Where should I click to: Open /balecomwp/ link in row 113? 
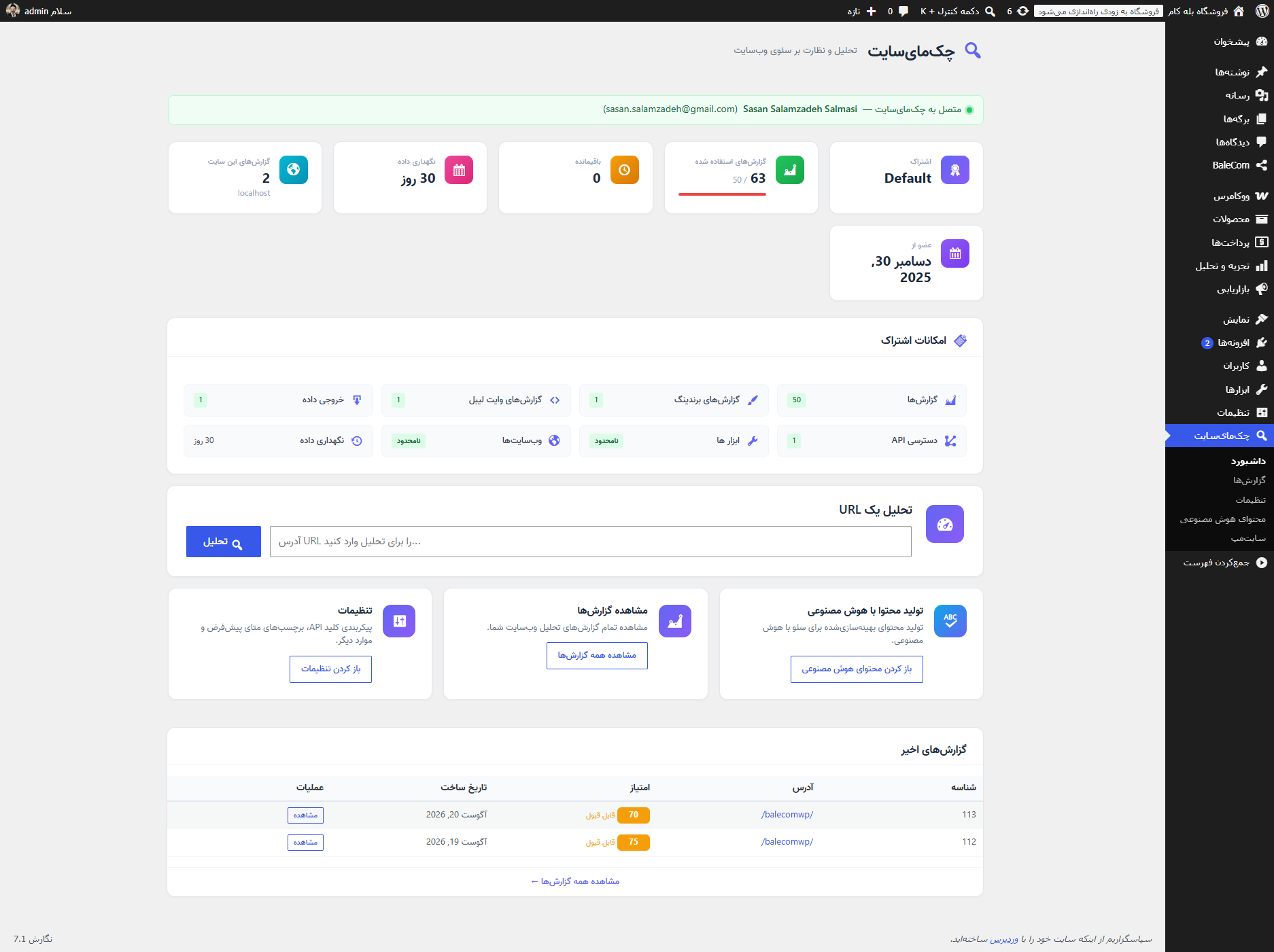787,815
